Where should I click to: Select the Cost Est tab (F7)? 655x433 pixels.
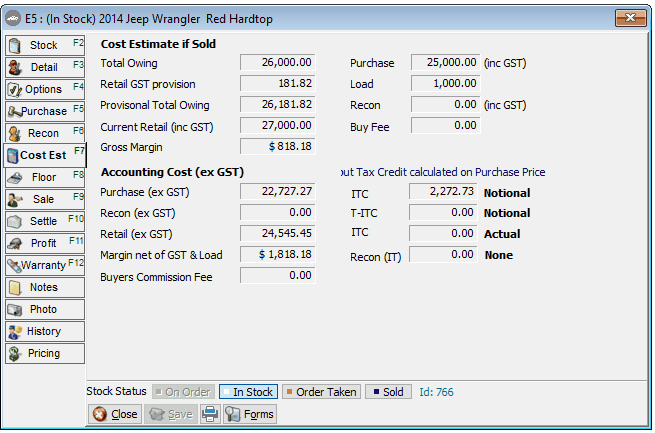[45, 155]
